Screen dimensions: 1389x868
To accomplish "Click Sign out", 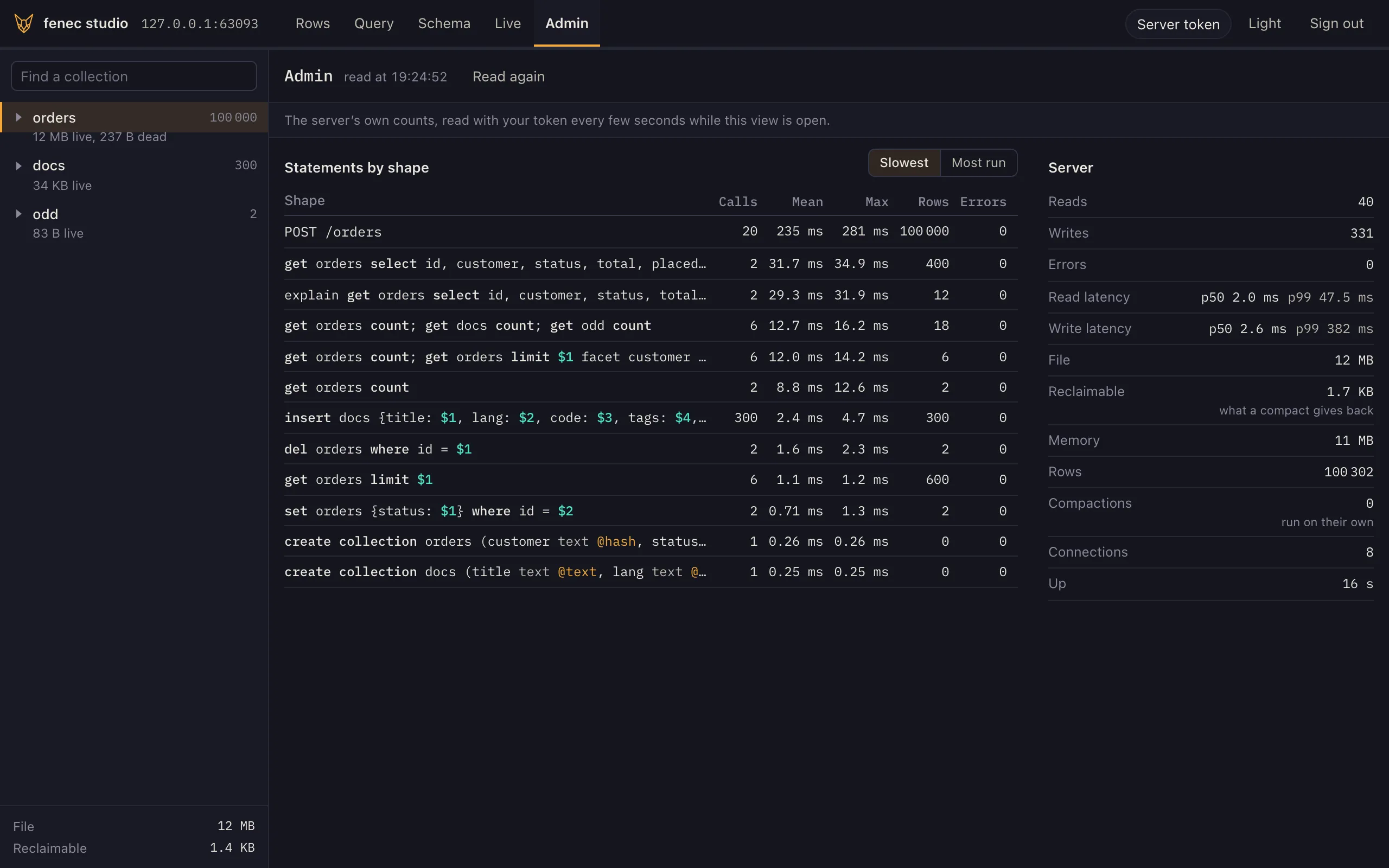I will click(1336, 23).
